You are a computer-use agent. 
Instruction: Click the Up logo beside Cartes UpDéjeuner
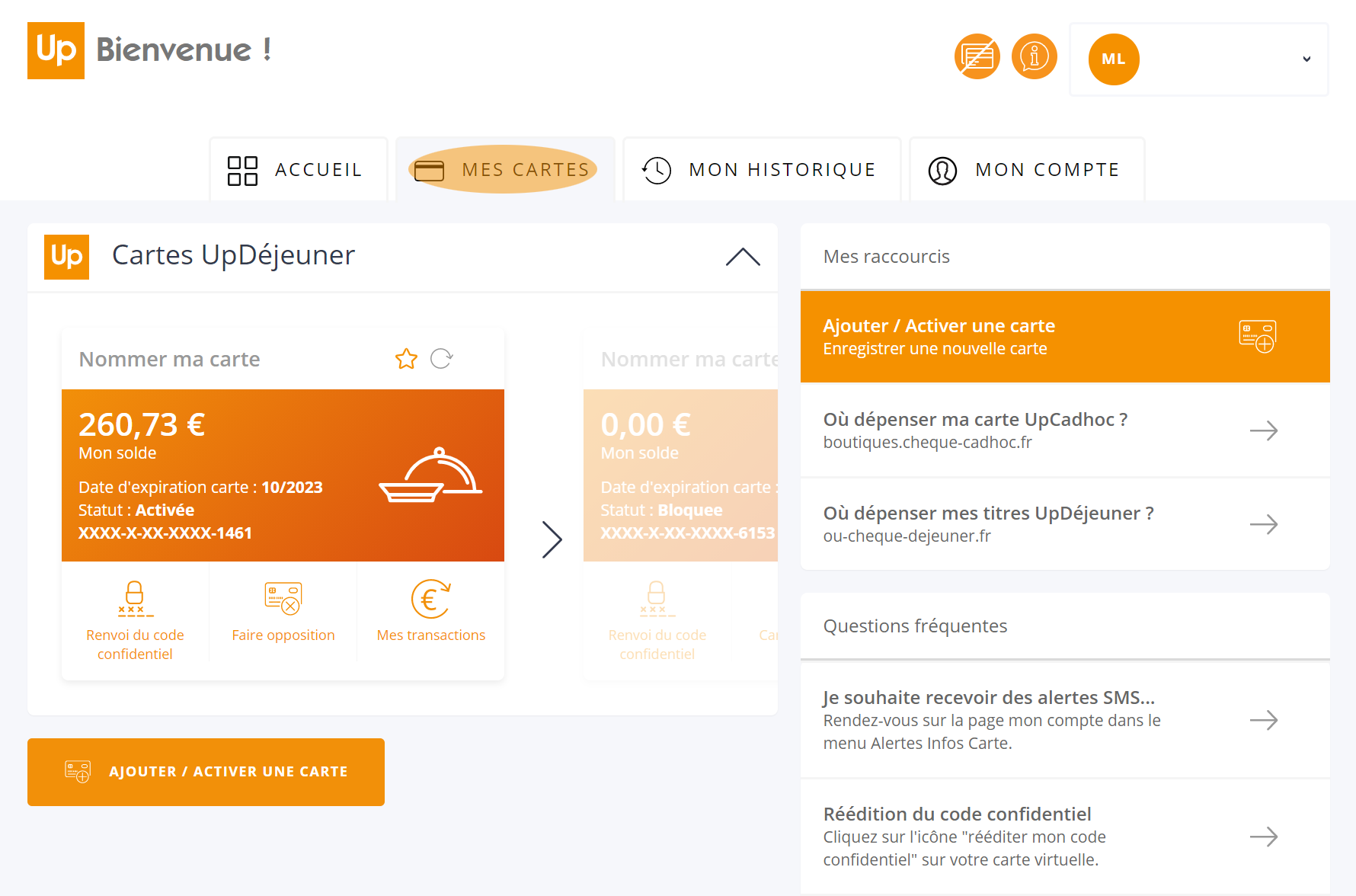pyautogui.click(x=66, y=257)
